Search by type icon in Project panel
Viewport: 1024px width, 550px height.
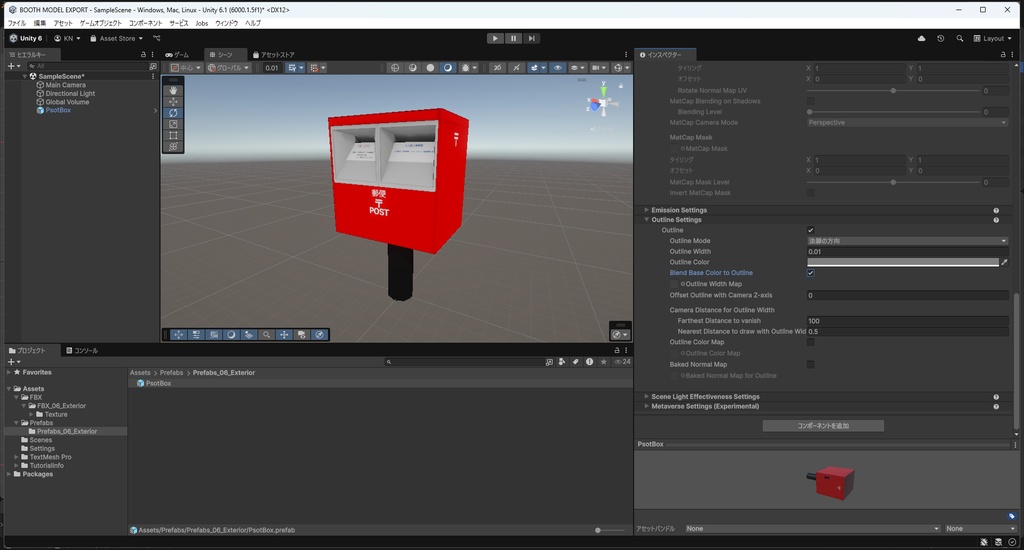[x=562, y=361]
